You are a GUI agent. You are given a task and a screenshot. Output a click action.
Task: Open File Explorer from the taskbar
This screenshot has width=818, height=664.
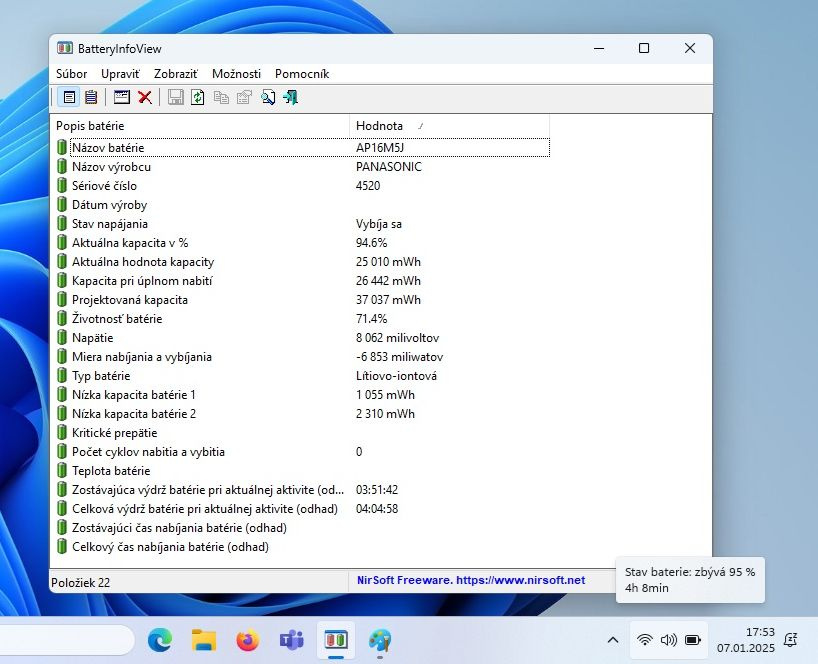(204, 640)
